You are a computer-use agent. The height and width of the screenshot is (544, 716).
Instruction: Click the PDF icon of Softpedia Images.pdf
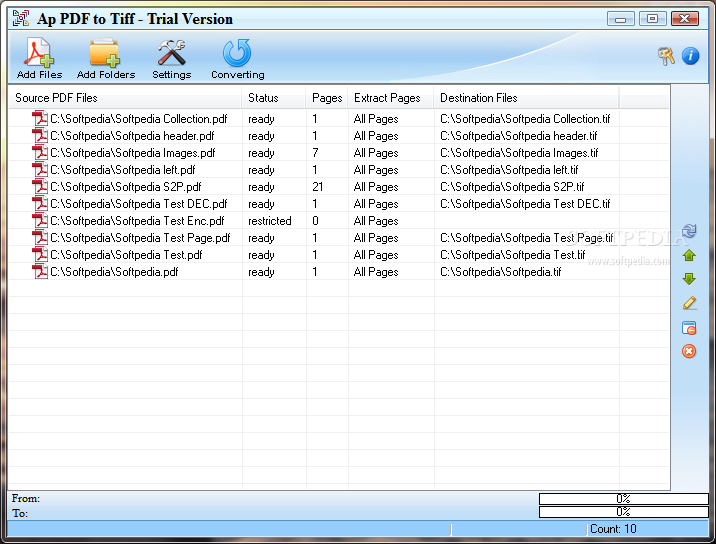[40, 153]
